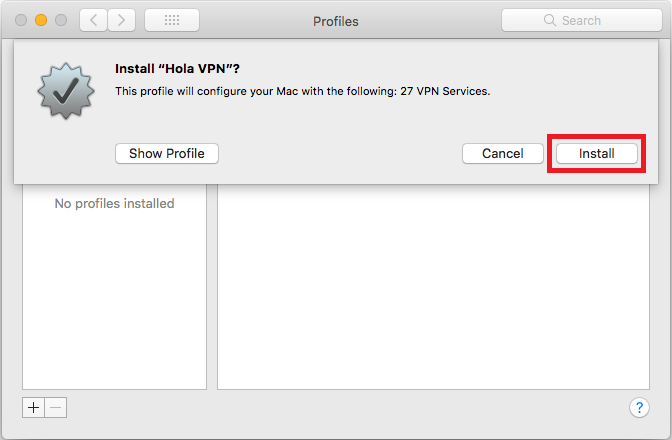The image size is (672, 440).
Task: Click the '27 VPN Services' description text
Action: (x=445, y=91)
